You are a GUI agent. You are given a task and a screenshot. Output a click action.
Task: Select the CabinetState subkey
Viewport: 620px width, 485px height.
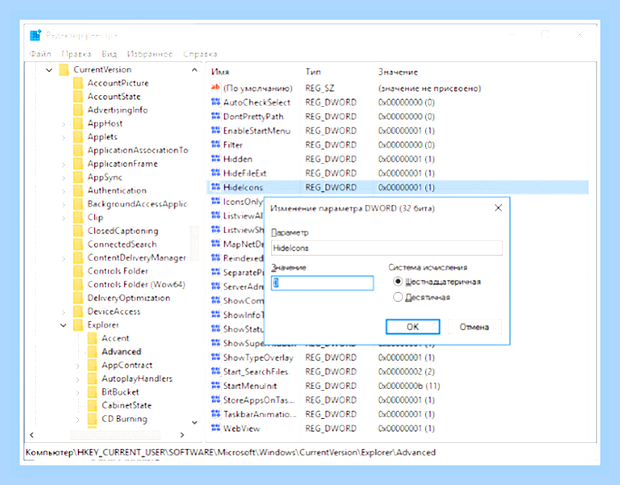(127, 406)
